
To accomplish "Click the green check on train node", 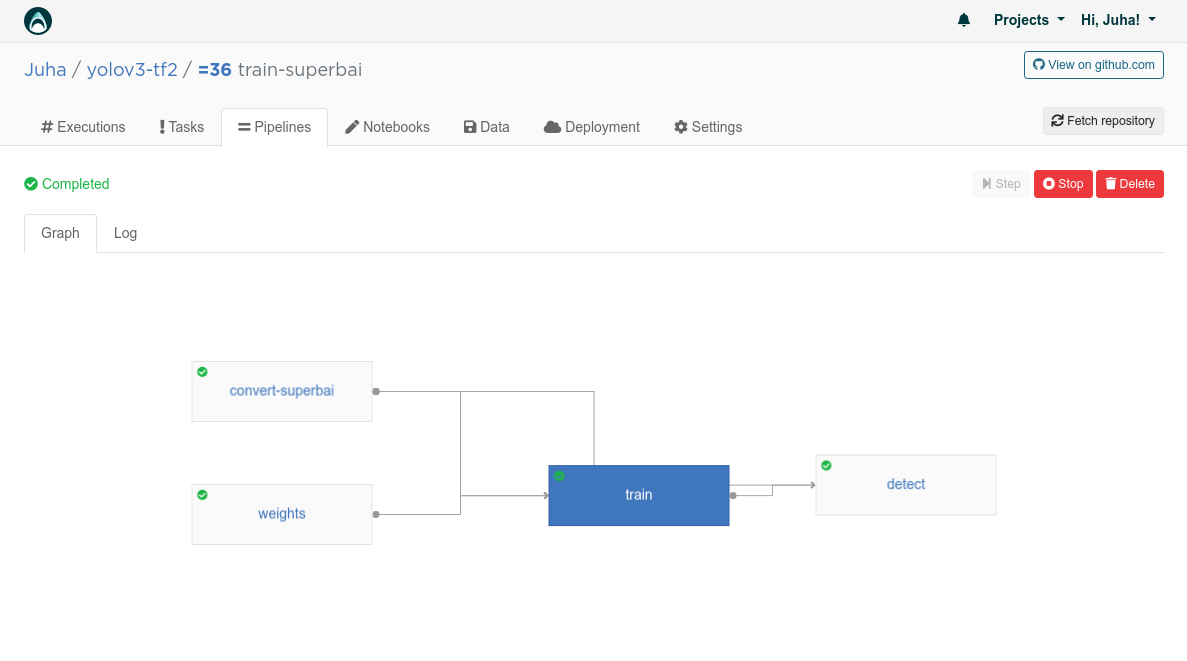I will [559, 476].
